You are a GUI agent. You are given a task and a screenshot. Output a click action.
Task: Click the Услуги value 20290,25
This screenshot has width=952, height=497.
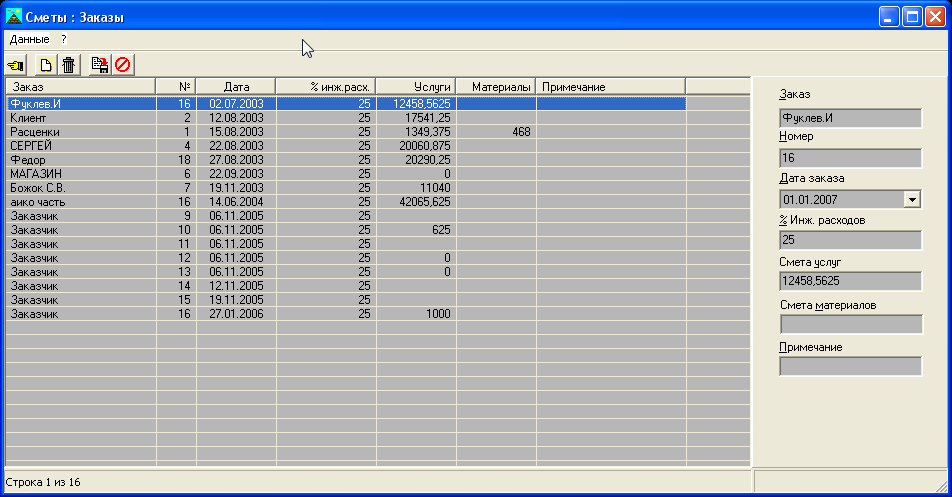click(416, 160)
